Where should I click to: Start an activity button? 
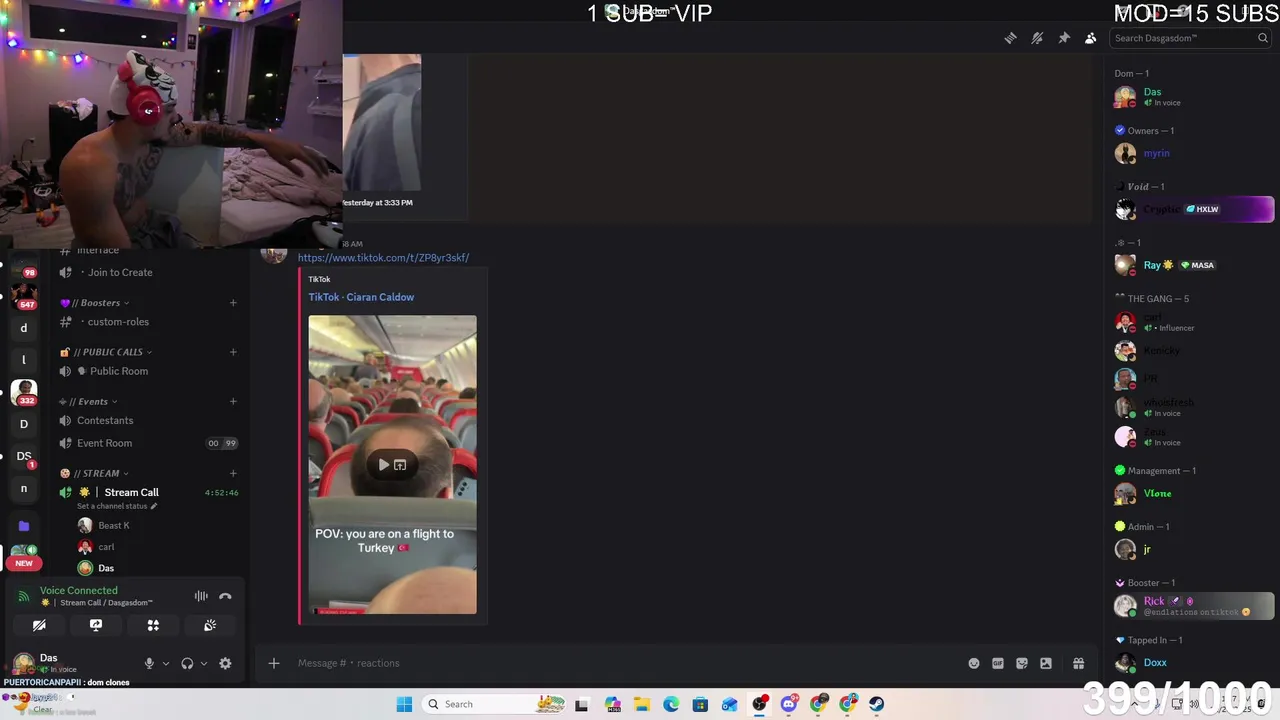[153, 625]
